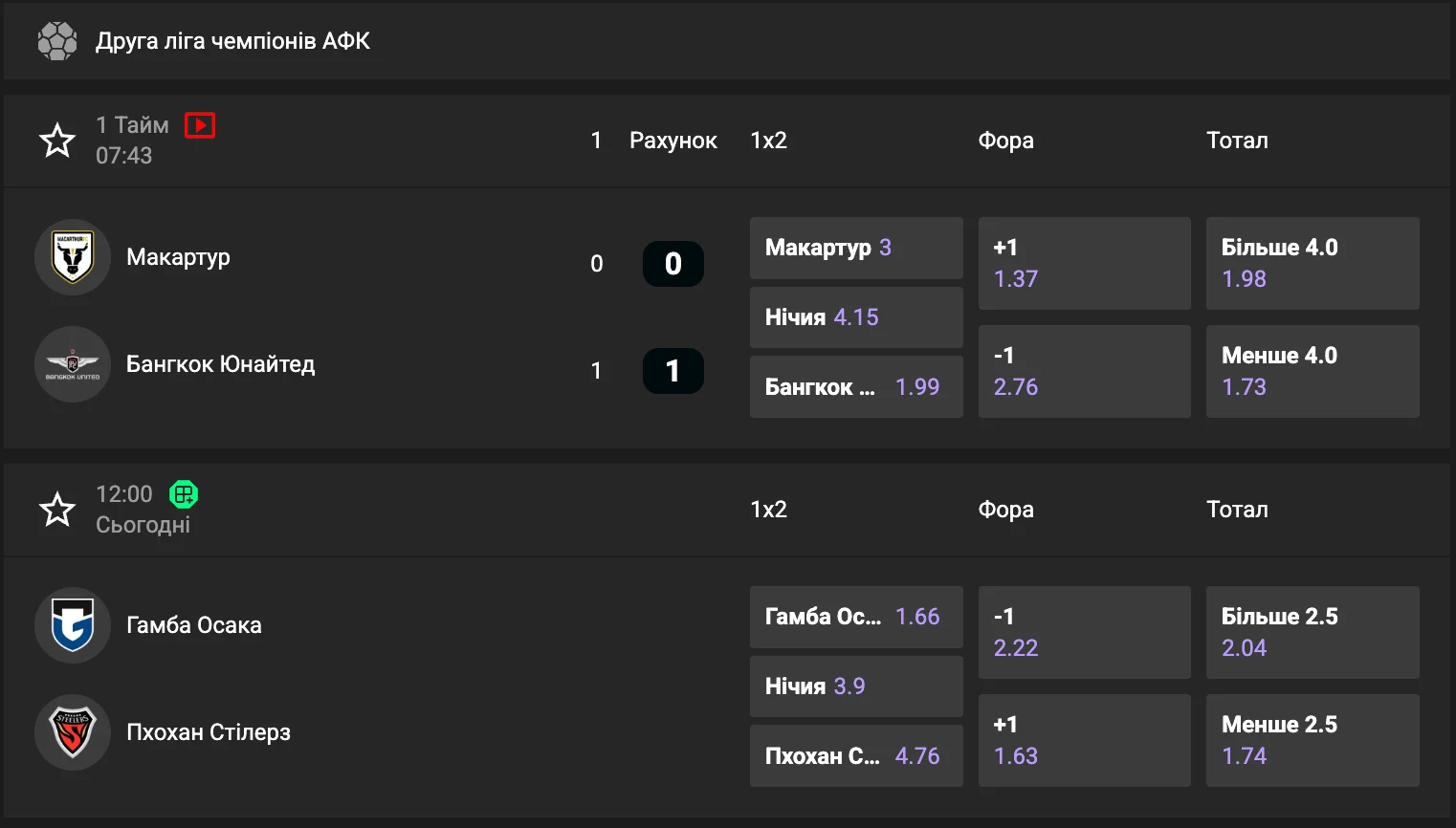Bet on Macarthur win at 3
Image resolution: width=1456 pixels, height=828 pixels.
click(855, 248)
